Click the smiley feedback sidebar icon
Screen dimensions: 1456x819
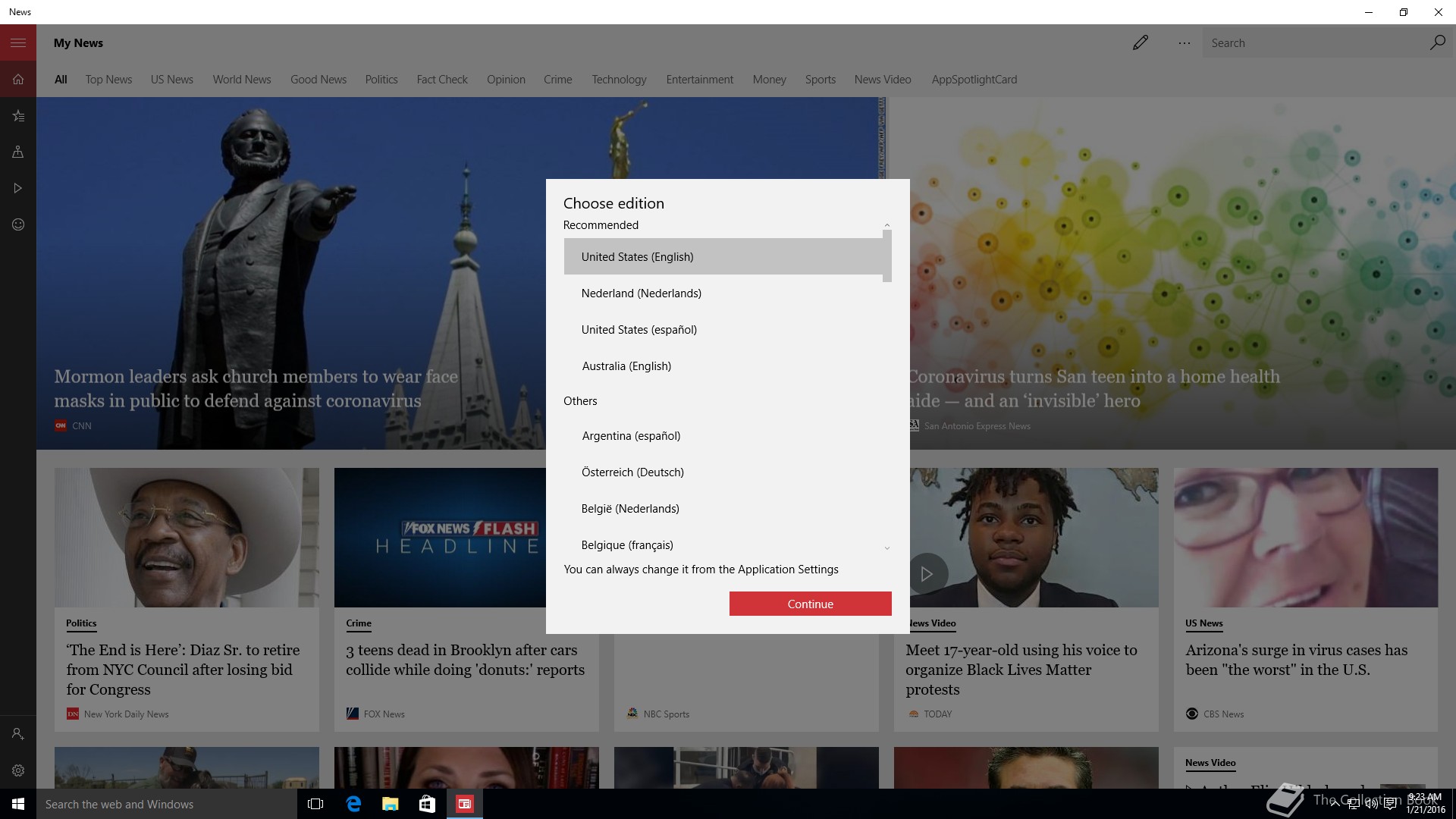[x=18, y=224]
